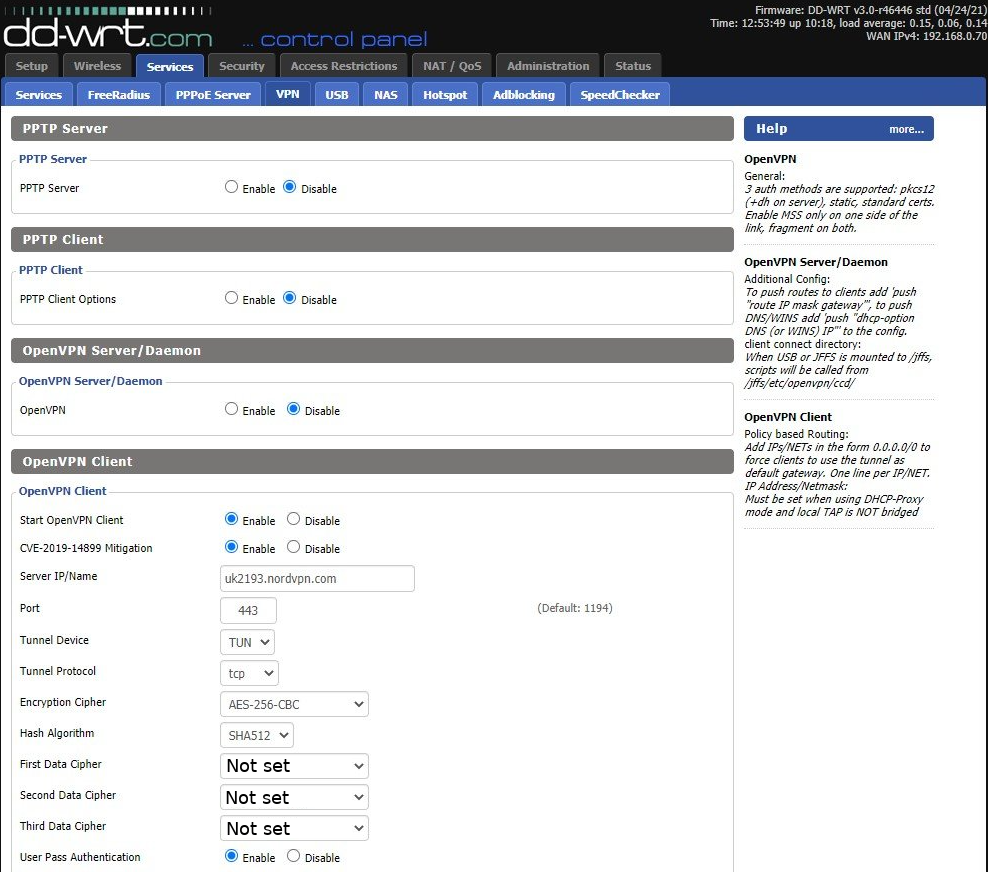Enable the OpenVPN Server/Daemon
This screenshot has height=873, width=988.
[x=232, y=409]
